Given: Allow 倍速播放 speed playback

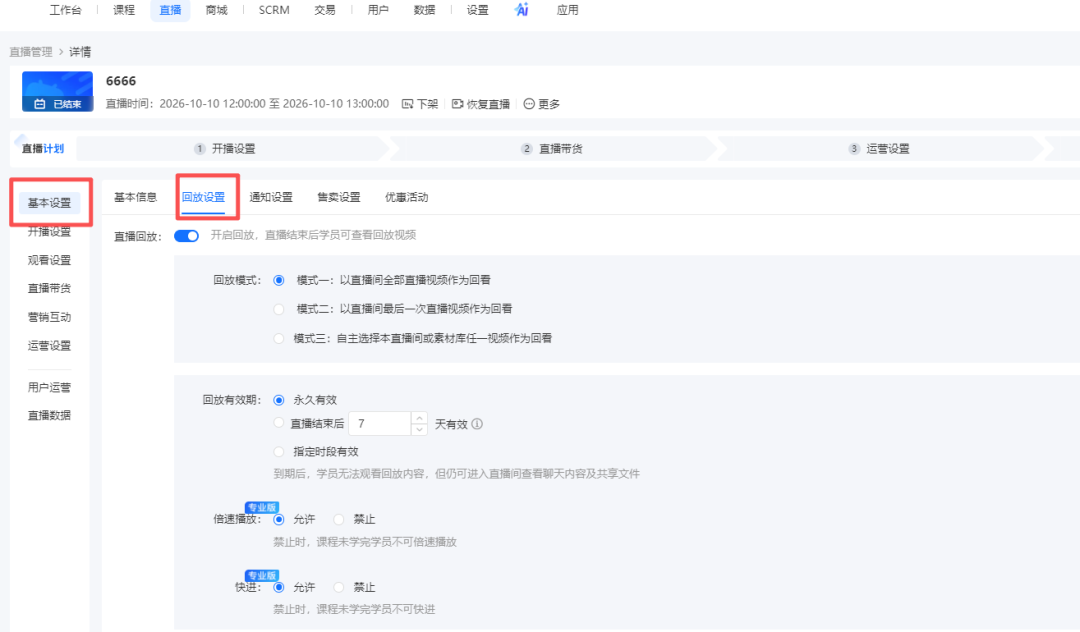Looking at the screenshot, I should (x=279, y=519).
